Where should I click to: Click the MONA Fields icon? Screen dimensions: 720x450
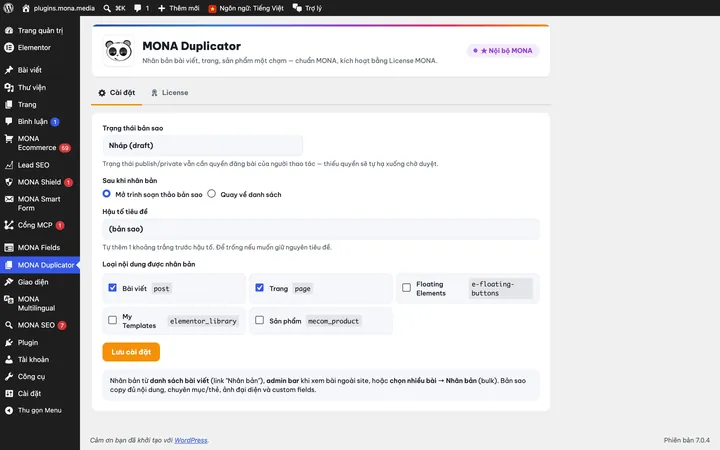point(9,248)
